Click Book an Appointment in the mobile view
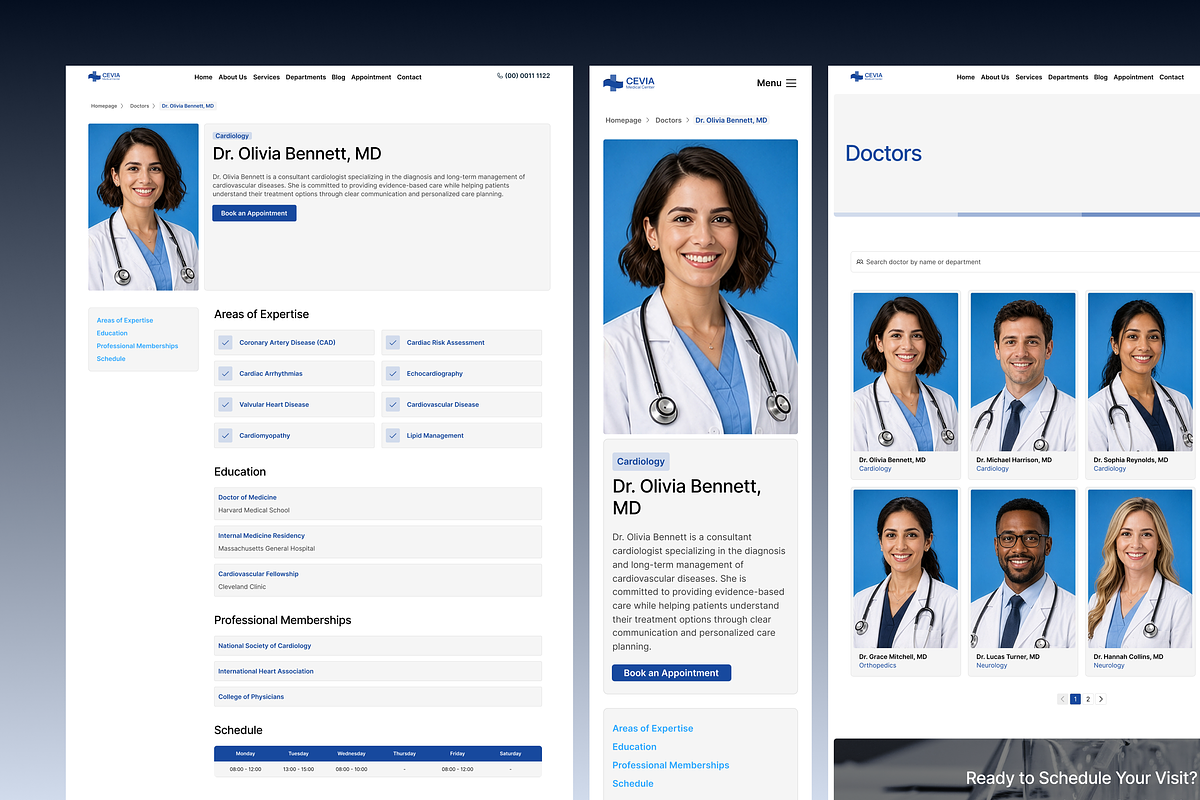The width and height of the screenshot is (1200, 800). 671,673
